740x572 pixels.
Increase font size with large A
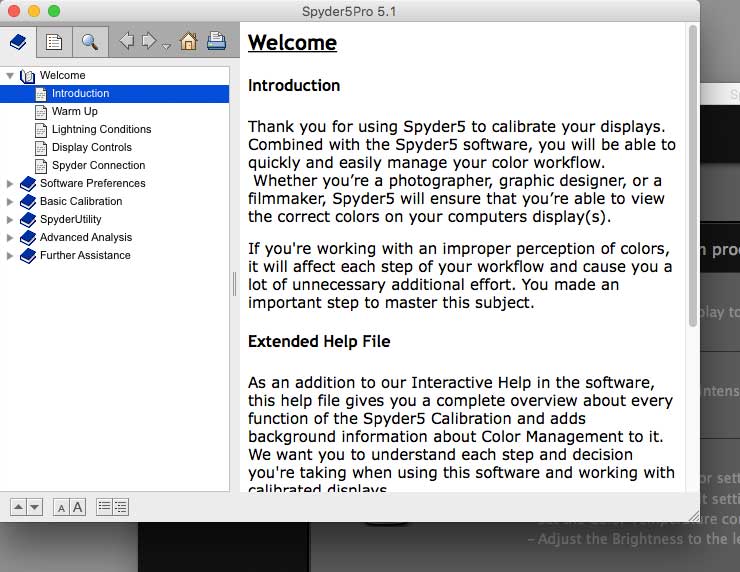coord(78,507)
